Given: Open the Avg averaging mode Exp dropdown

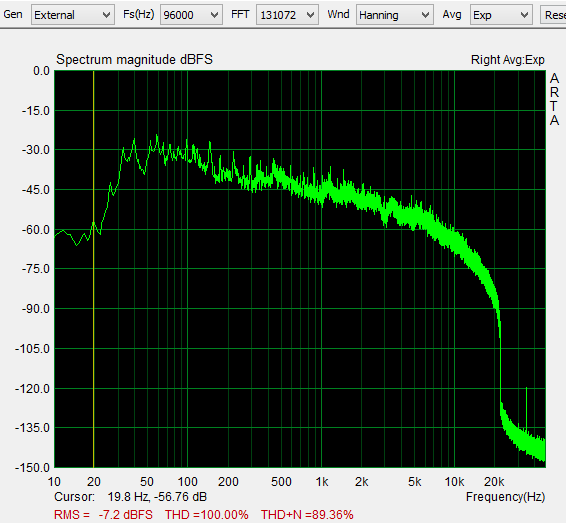Looking at the screenshot, I should click(501, 15).
